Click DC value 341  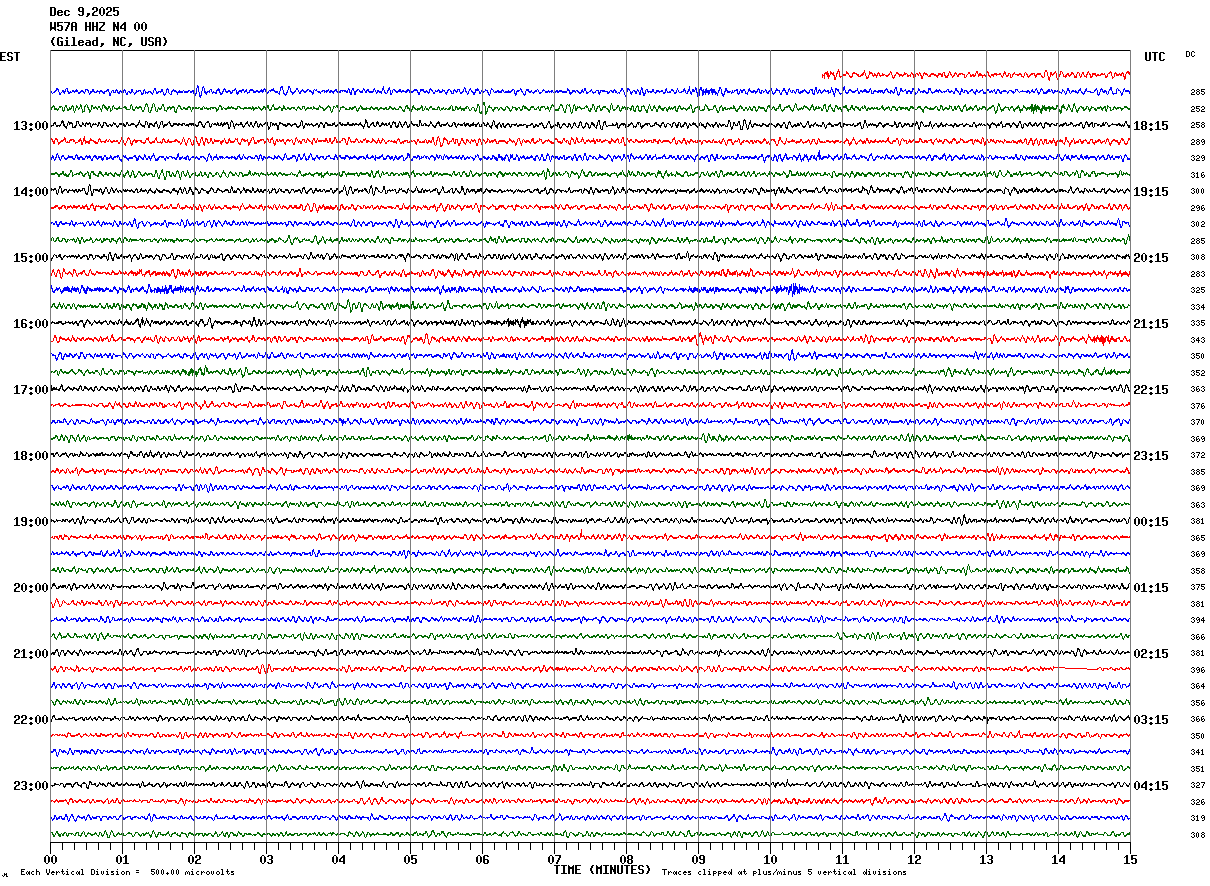click(x=1197, y=752)
